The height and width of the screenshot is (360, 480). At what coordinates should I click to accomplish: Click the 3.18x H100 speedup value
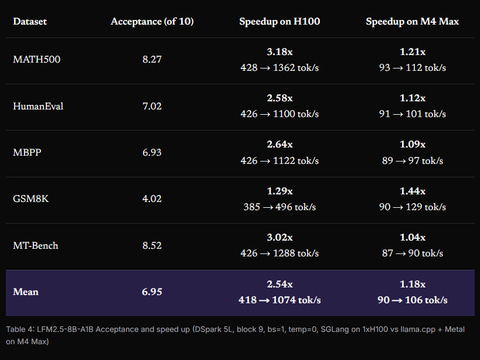280,52
